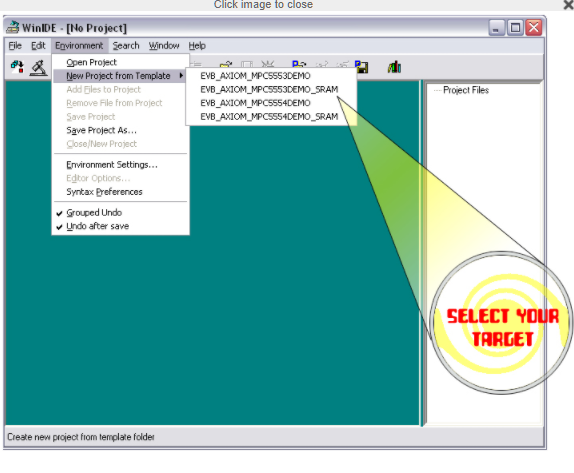
Task: Choose Save Project As menu entry
Action: coord(101,130)
